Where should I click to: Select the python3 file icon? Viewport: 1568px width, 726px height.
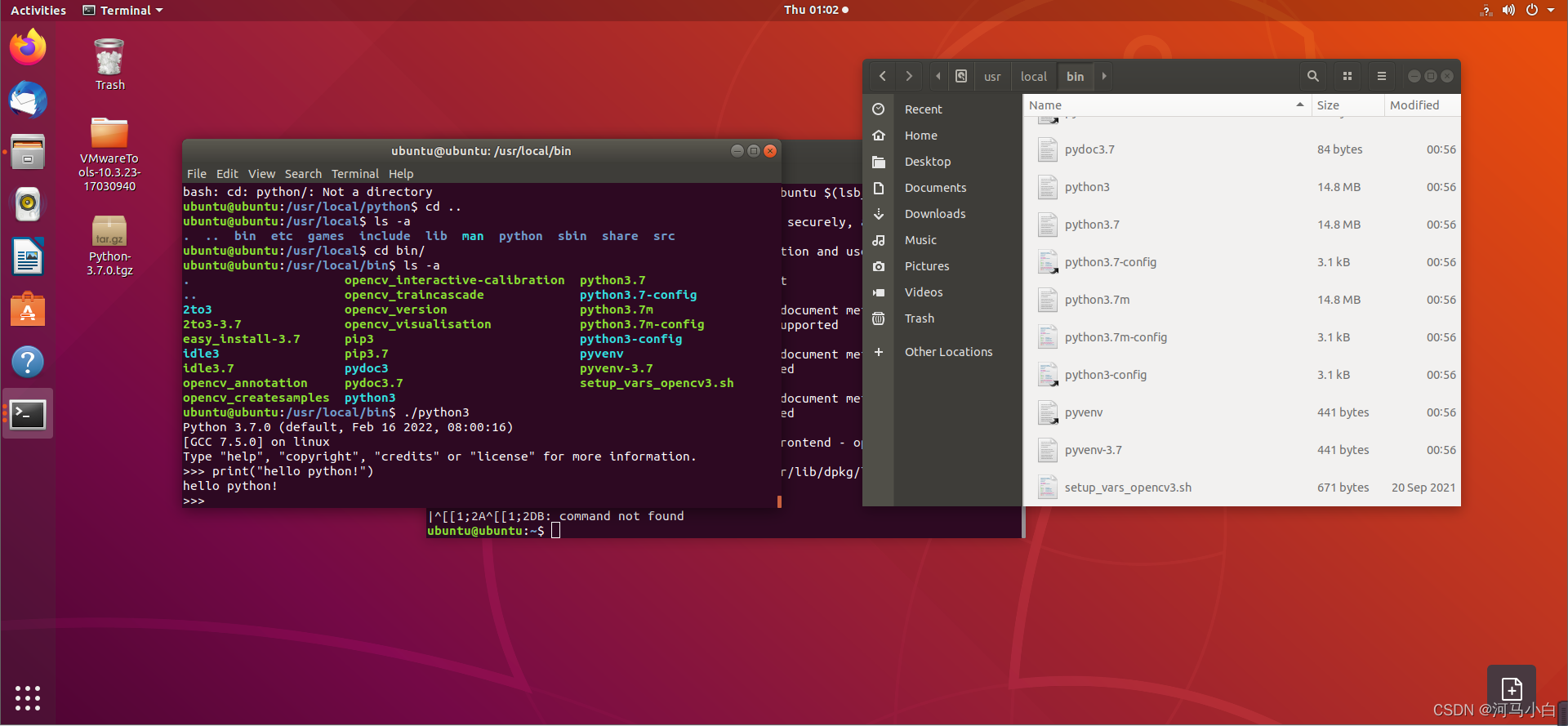coord(1048,187)
